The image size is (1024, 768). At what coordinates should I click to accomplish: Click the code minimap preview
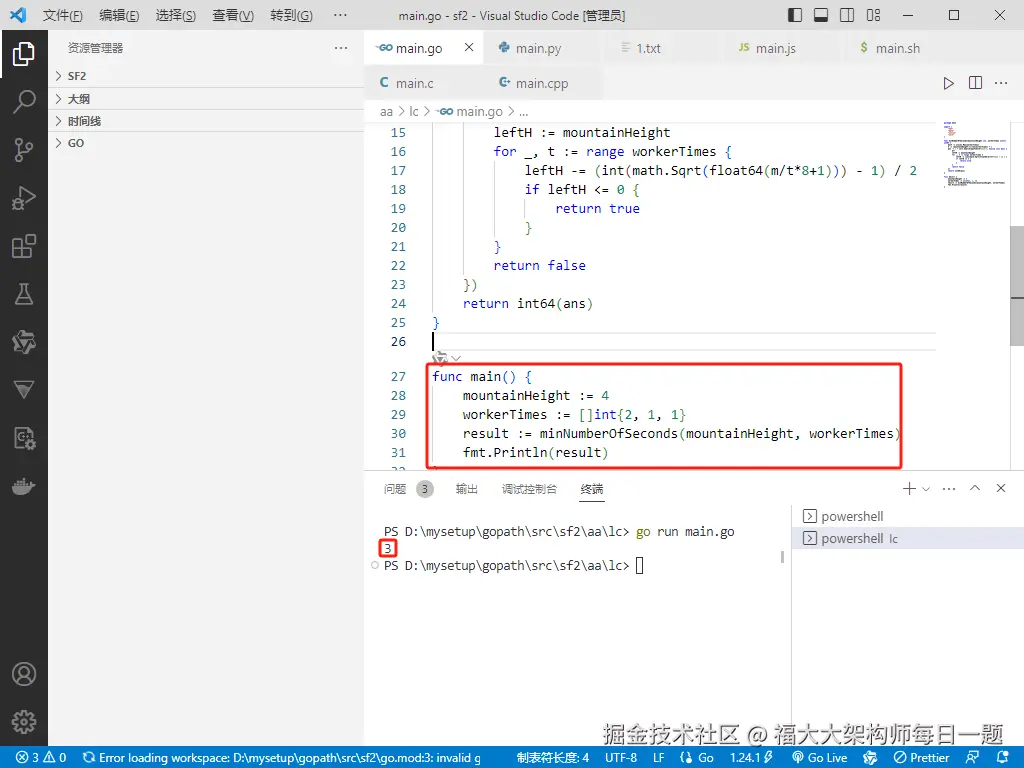pos(974,155)
